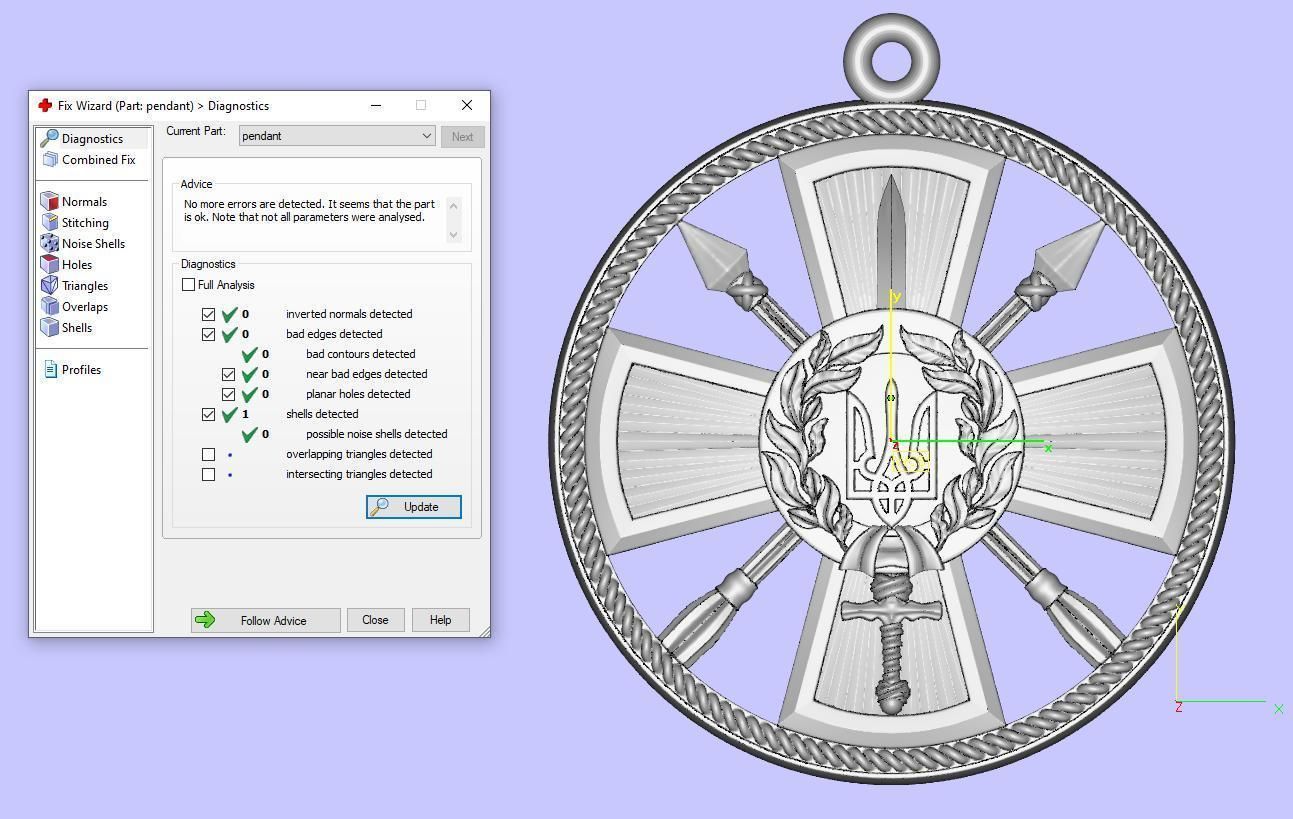Enable overlapping triangles detected checkbox

point(208,454)
